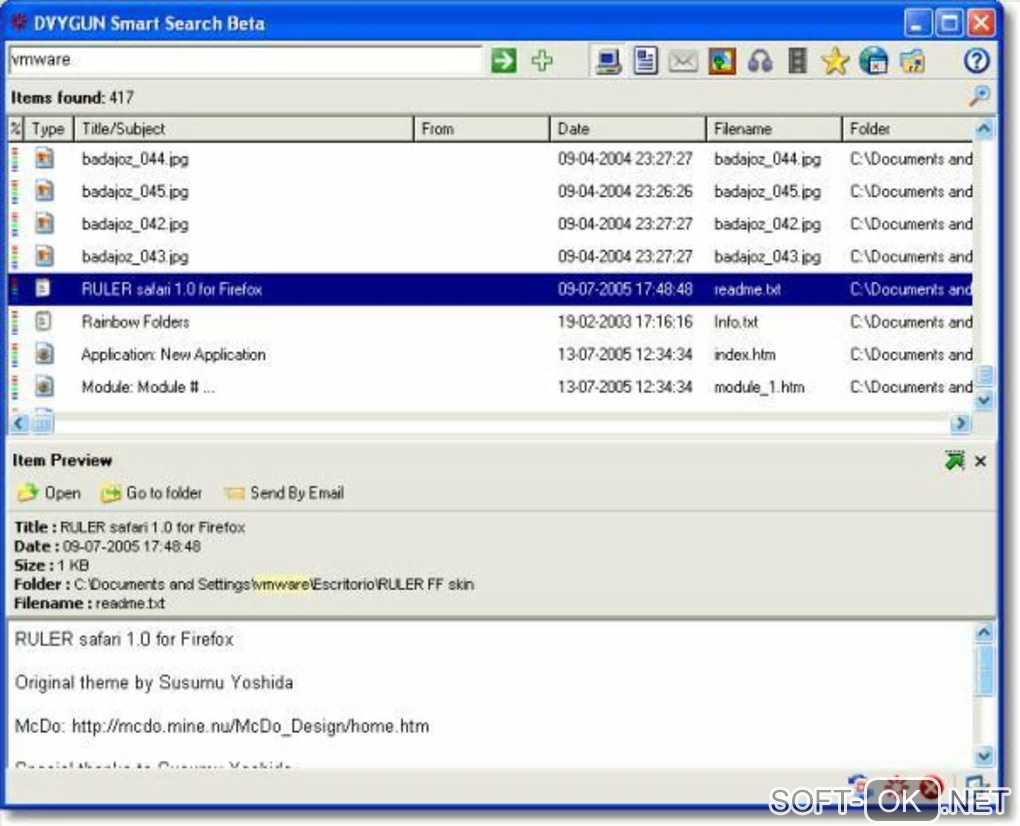Select the computer files filter icon
Viewport: 1020px width, 826px height.
(x=608, y=61)
